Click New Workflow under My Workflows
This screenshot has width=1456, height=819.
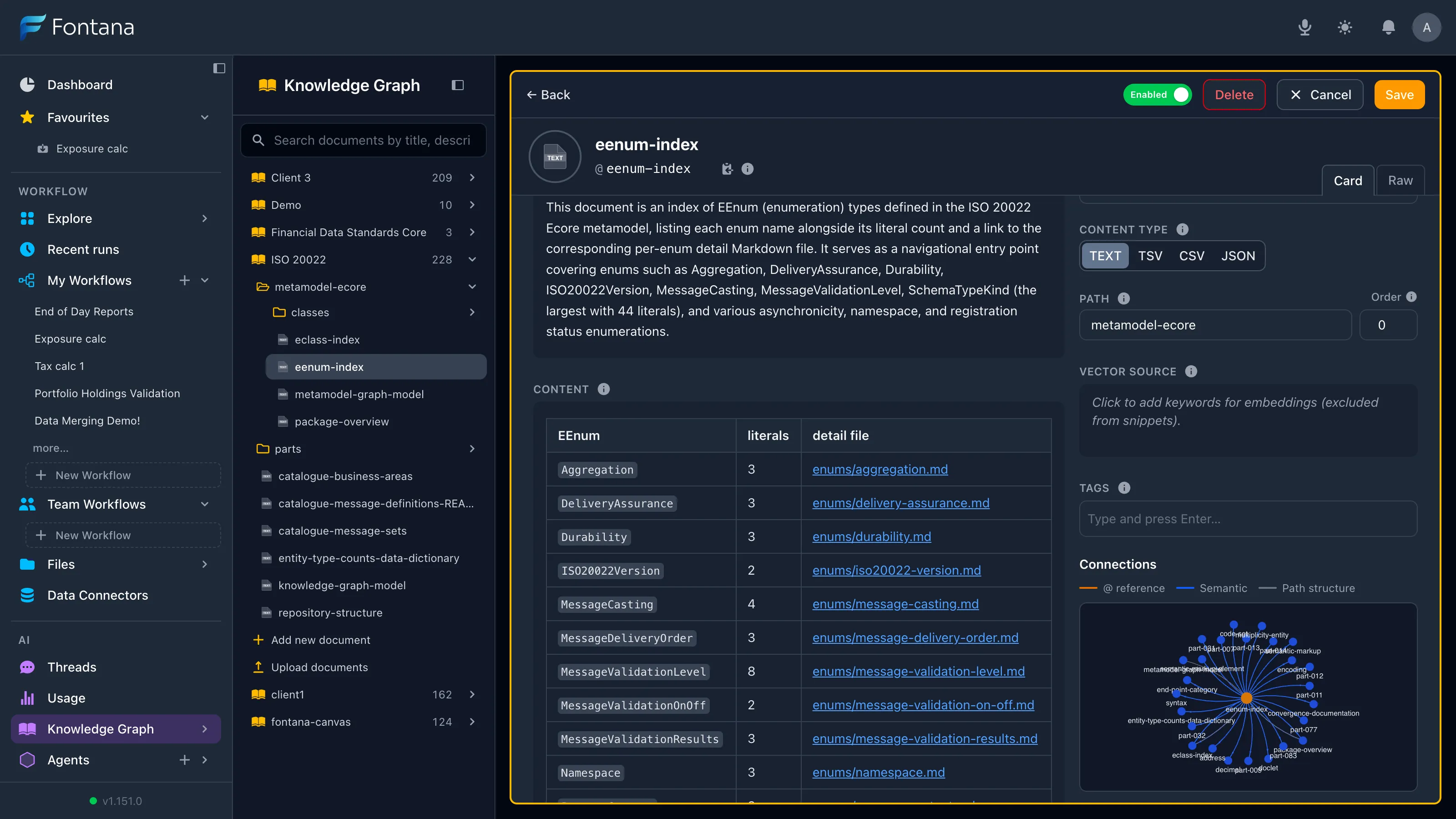tap(123, 475)
